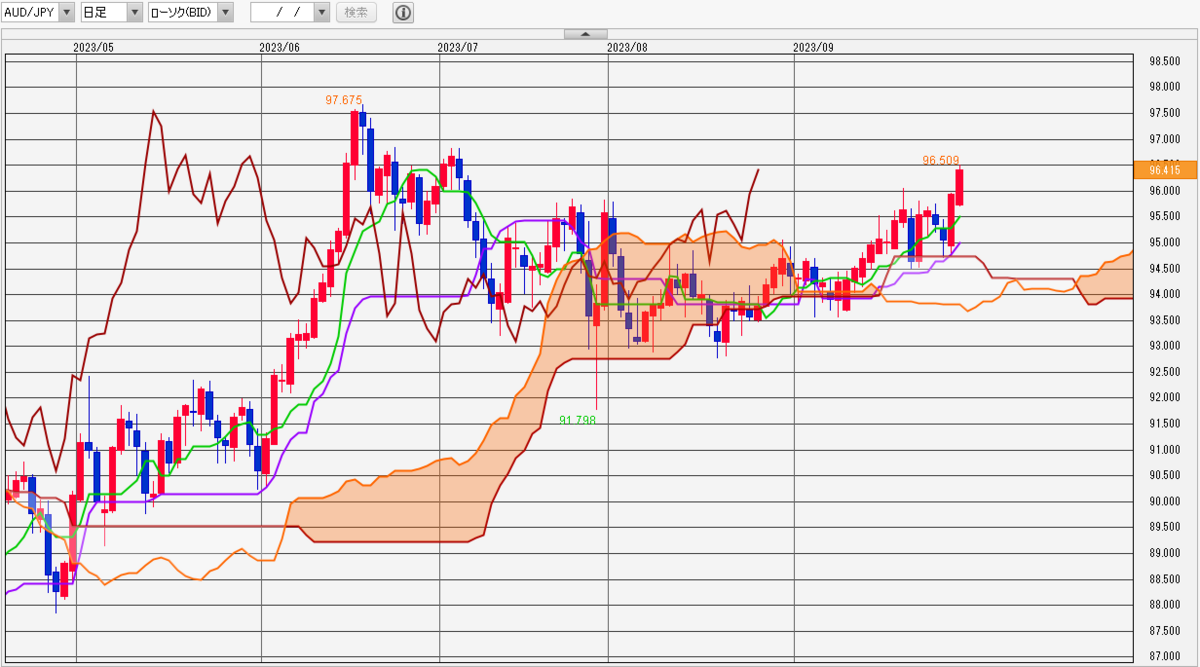
Task: Click the 91.798 low price label
Action: tap(577, 420)
